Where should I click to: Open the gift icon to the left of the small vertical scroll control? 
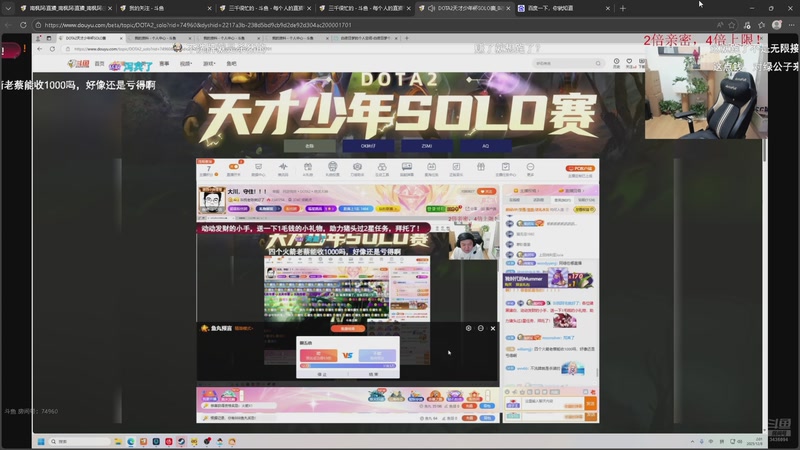coord(474,395)
